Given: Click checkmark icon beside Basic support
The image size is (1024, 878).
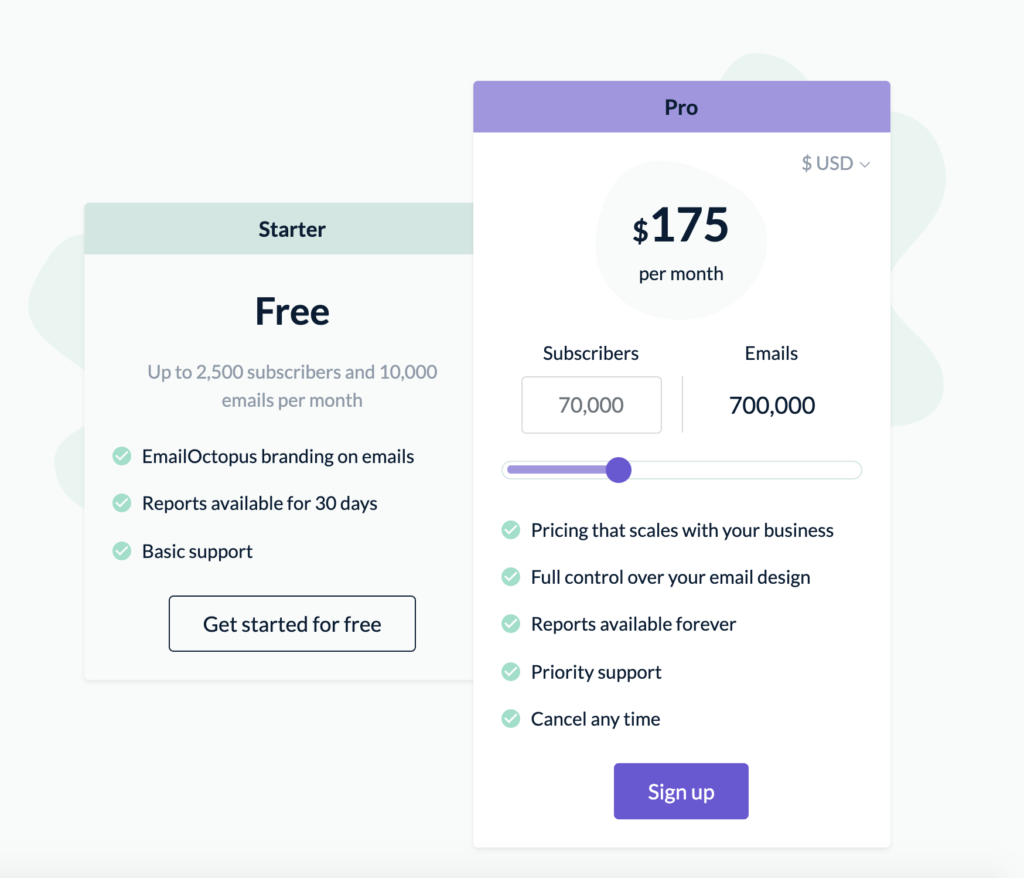Looking at the screenshot, I should [122, 551].
